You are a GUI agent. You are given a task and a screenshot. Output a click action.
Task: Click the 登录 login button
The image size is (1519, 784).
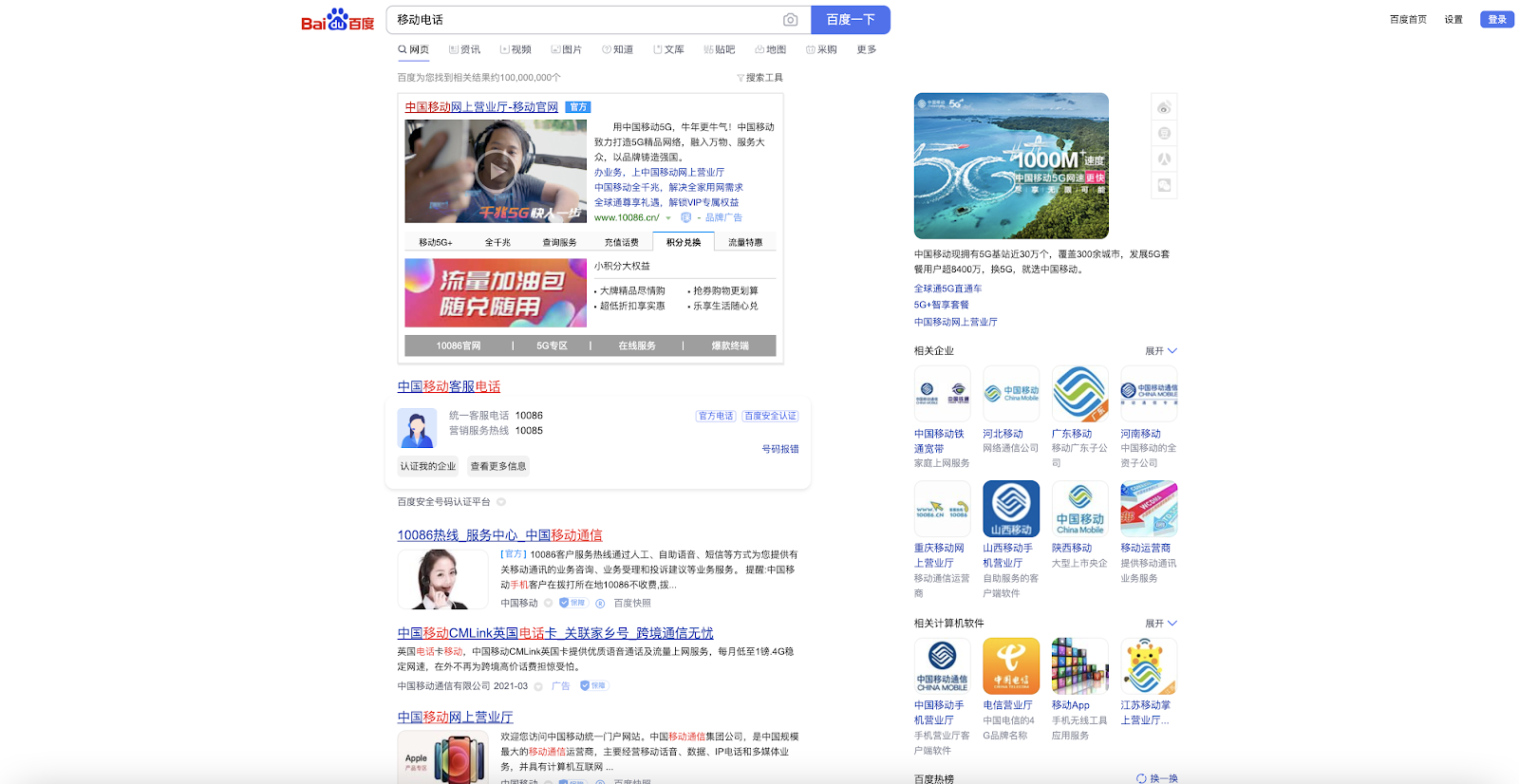[x=1497, y=19]
